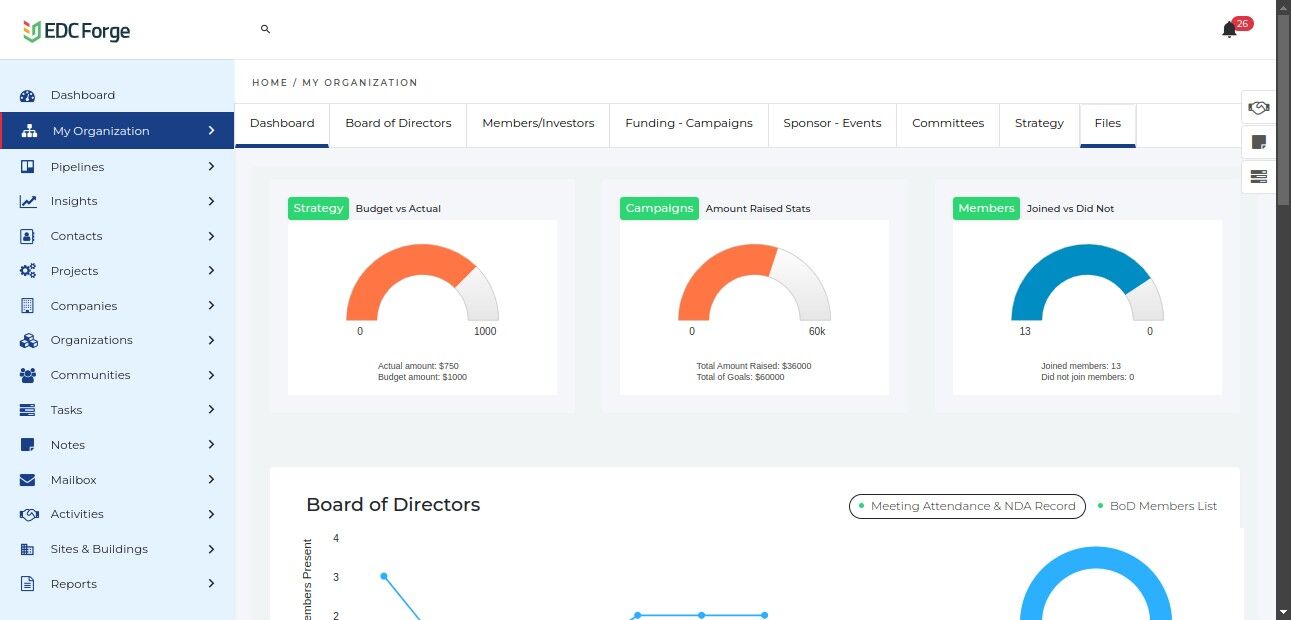This screenshot has height=620, width=1291.
Task: Click the Organizations cubes icon
Action: point(29,340)
